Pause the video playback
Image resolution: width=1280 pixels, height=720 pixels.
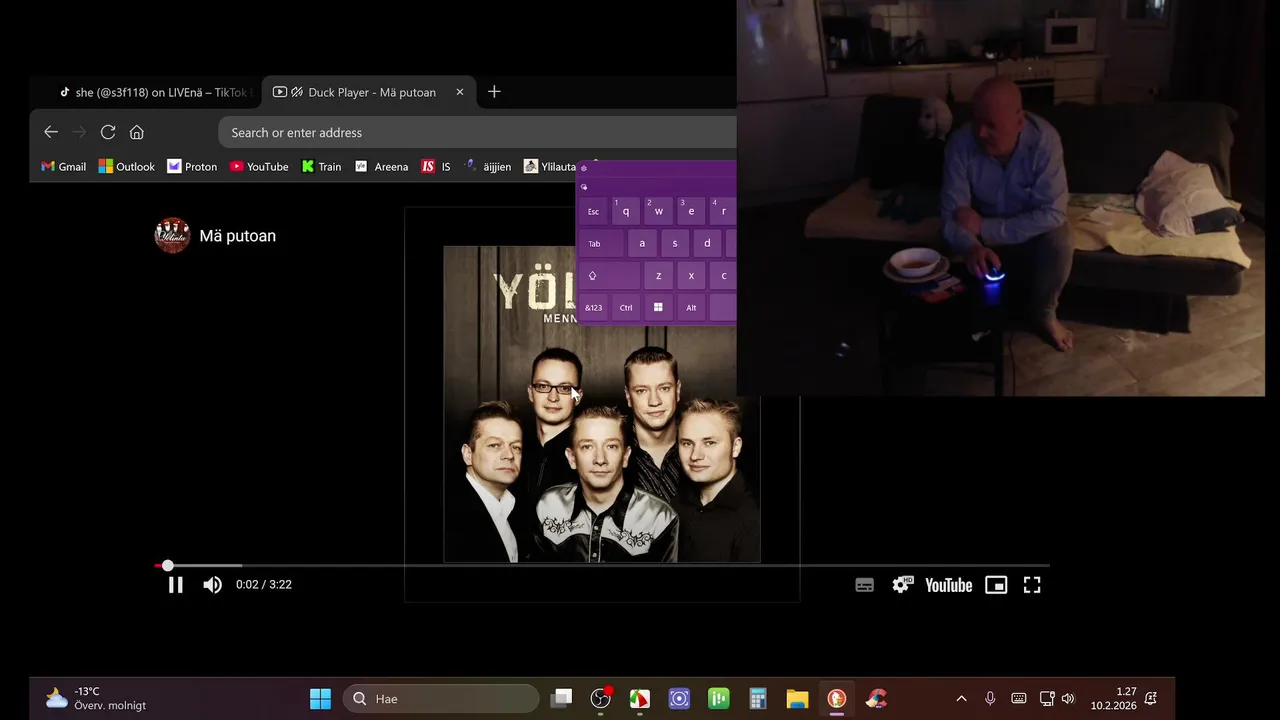(175, 585)
